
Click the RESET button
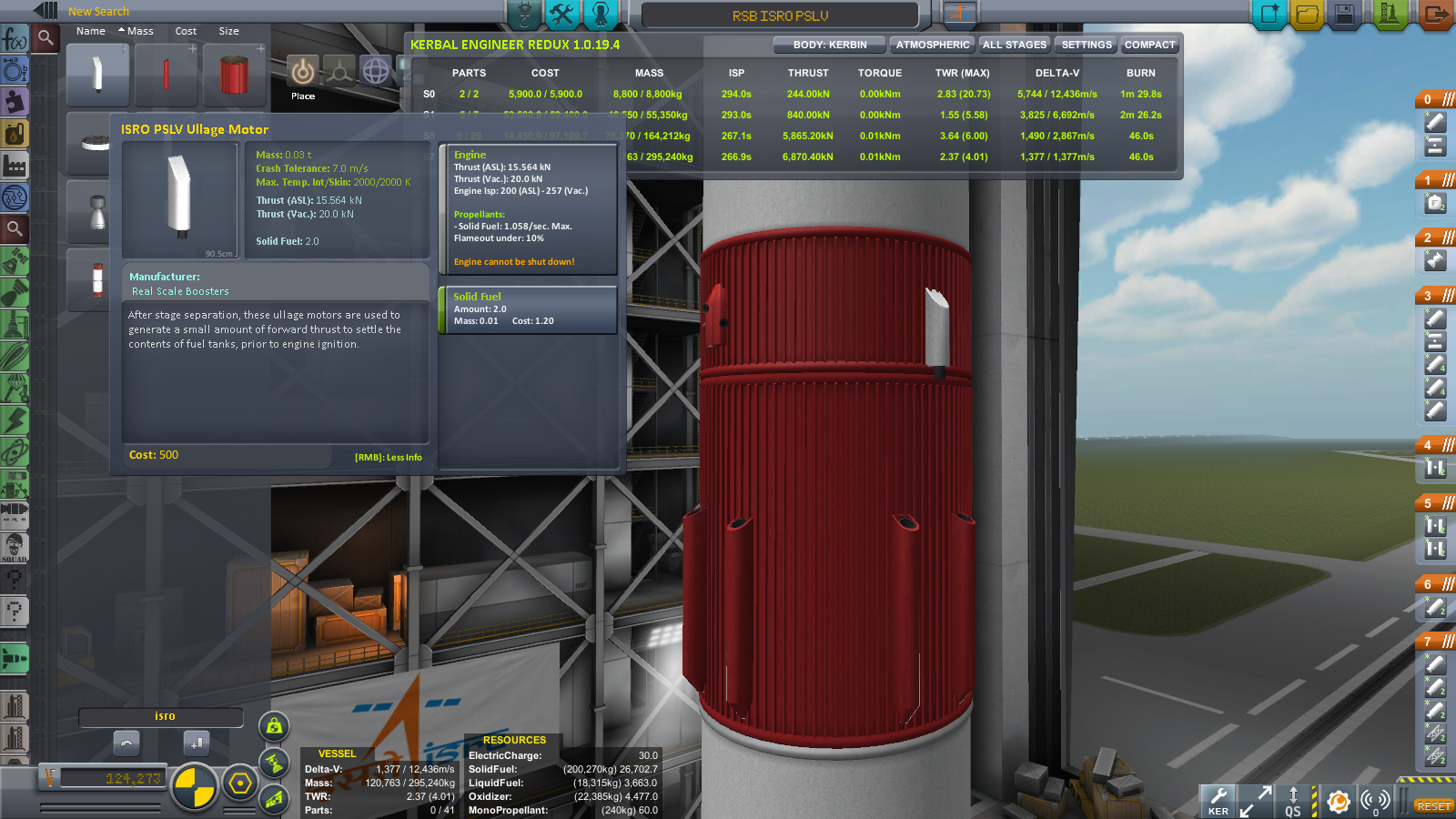[1433, 806]
